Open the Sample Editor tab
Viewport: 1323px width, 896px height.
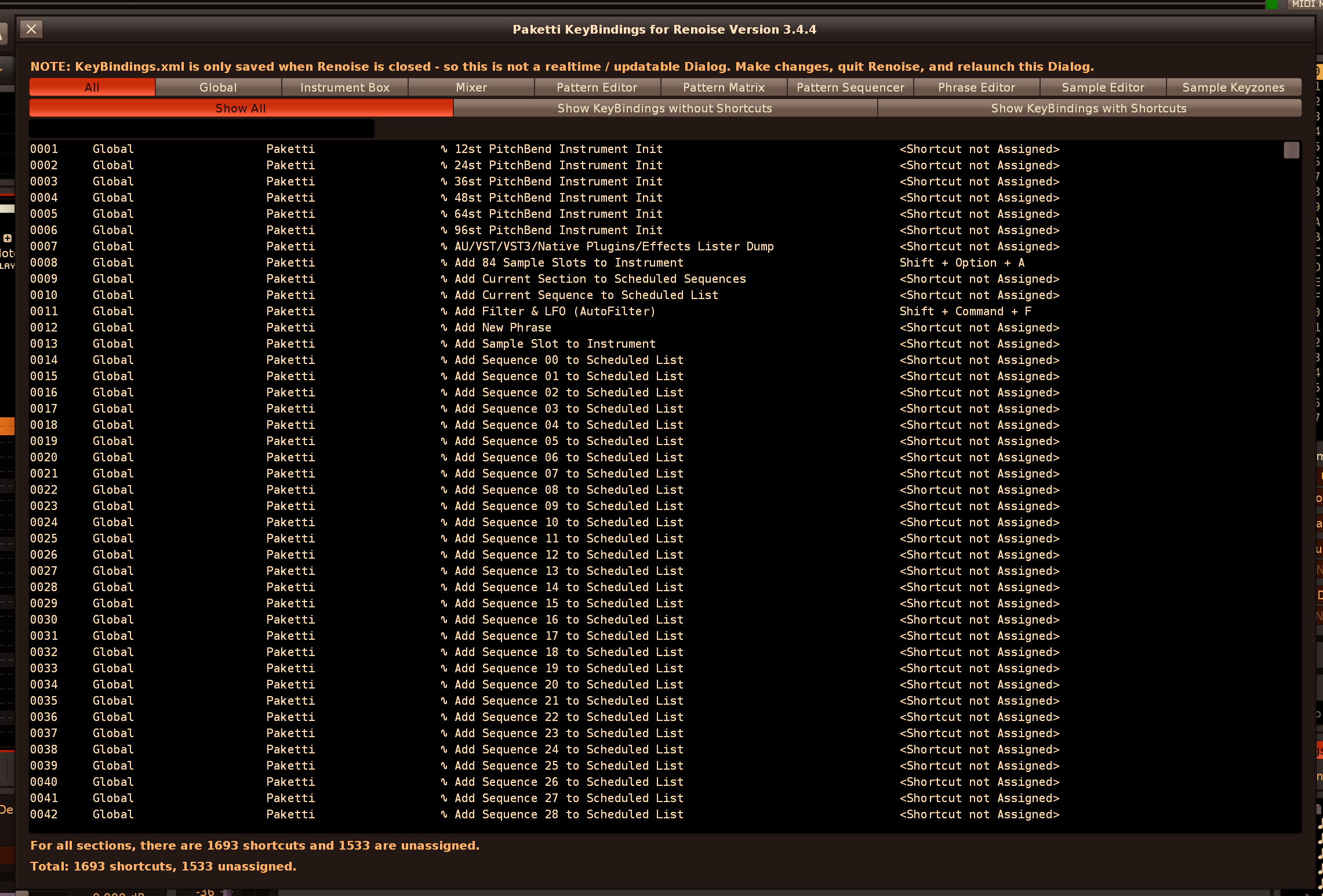click(1103, 88)
